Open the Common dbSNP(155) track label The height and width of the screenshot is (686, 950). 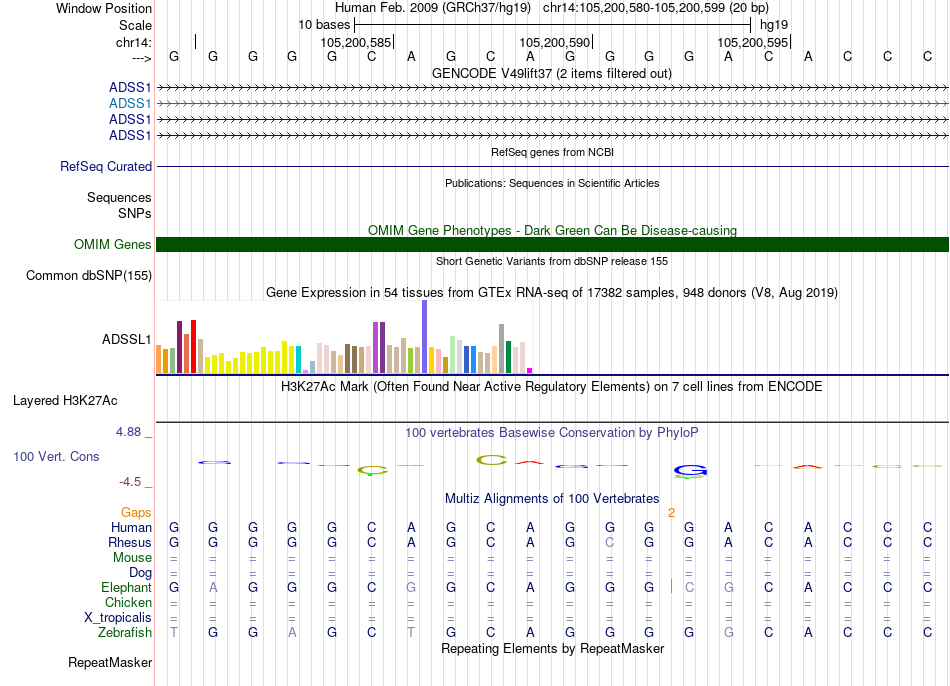click(89, 276)
